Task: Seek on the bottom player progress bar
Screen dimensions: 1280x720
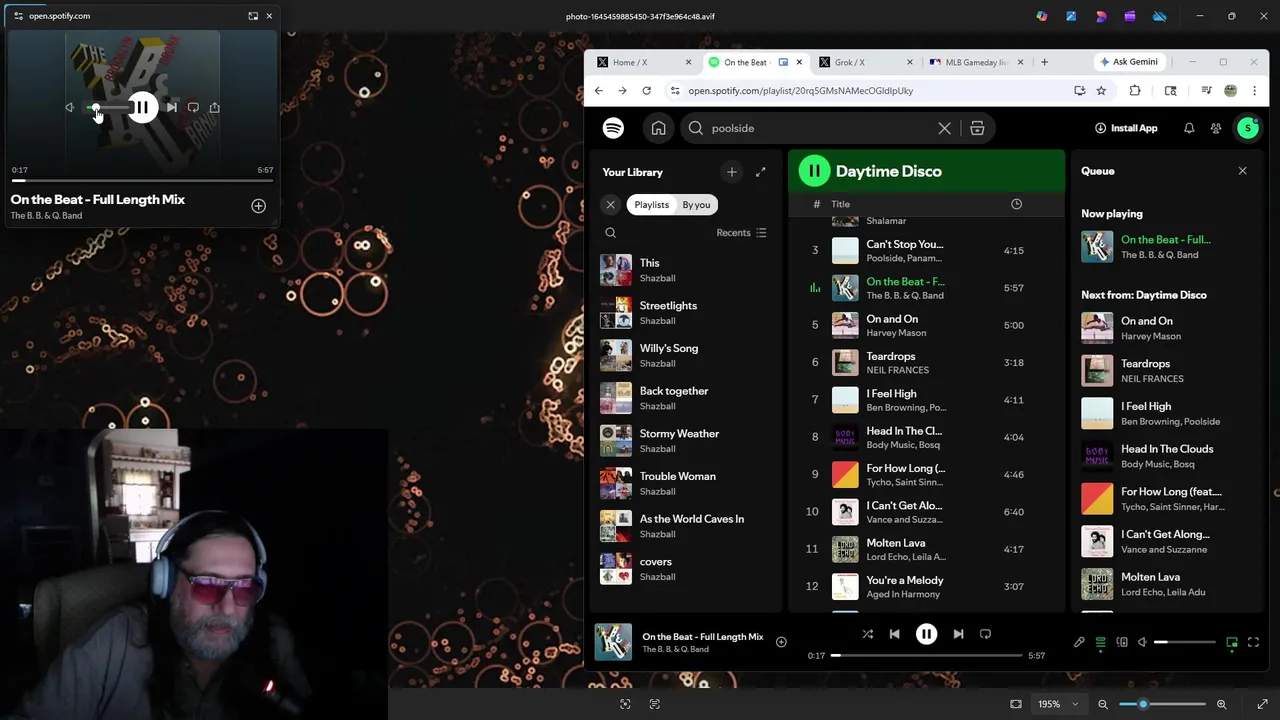Action: point(926,656)
